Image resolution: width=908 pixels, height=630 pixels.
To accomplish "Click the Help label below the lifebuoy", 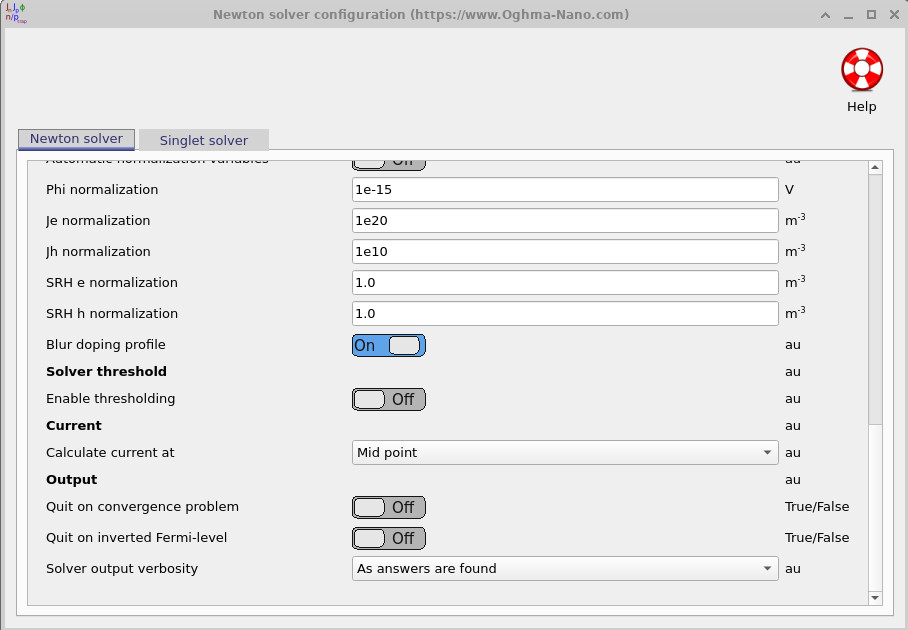I will (861, 105).
